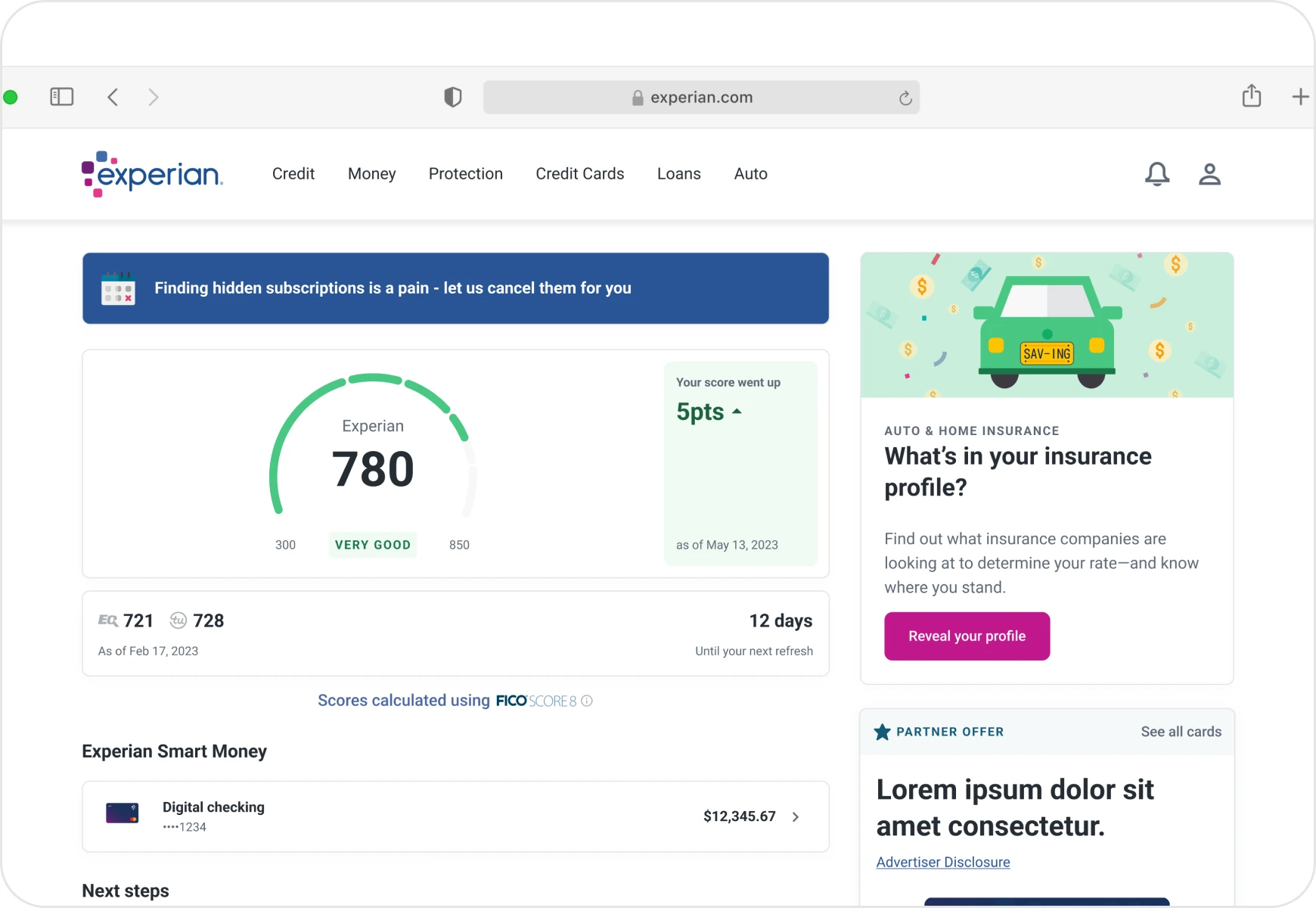Open the privacy shield icon
This screenshot has width=1316, height=908.
(452, 97)
